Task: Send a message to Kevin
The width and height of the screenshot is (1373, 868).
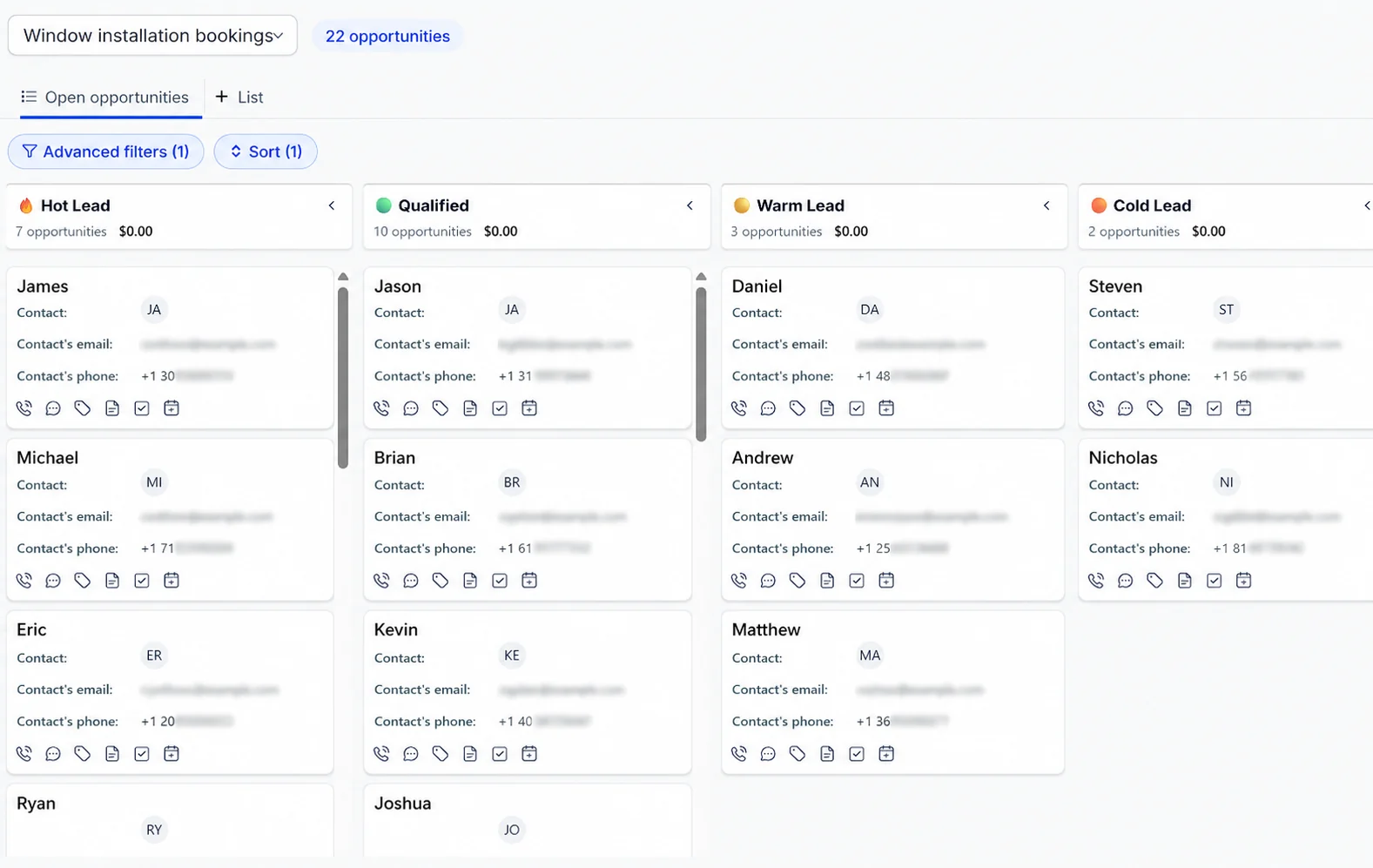Action: point(411,754)
